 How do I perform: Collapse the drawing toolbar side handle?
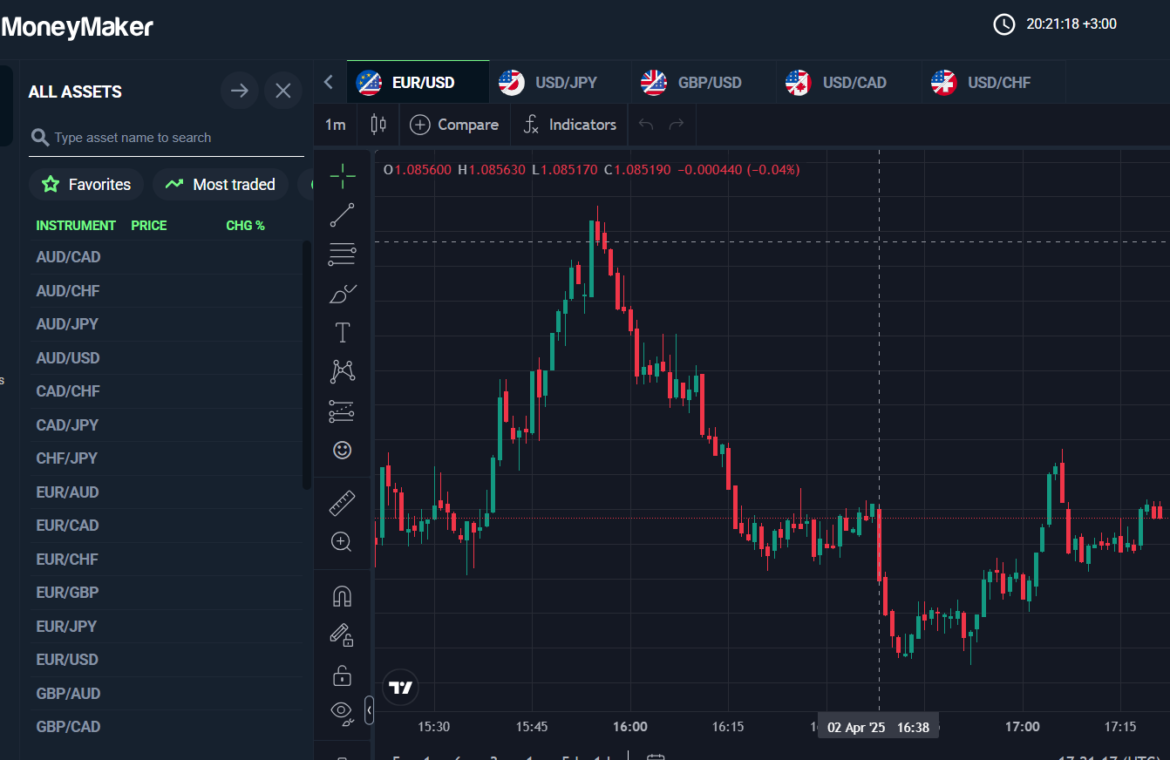click(369, 711)
